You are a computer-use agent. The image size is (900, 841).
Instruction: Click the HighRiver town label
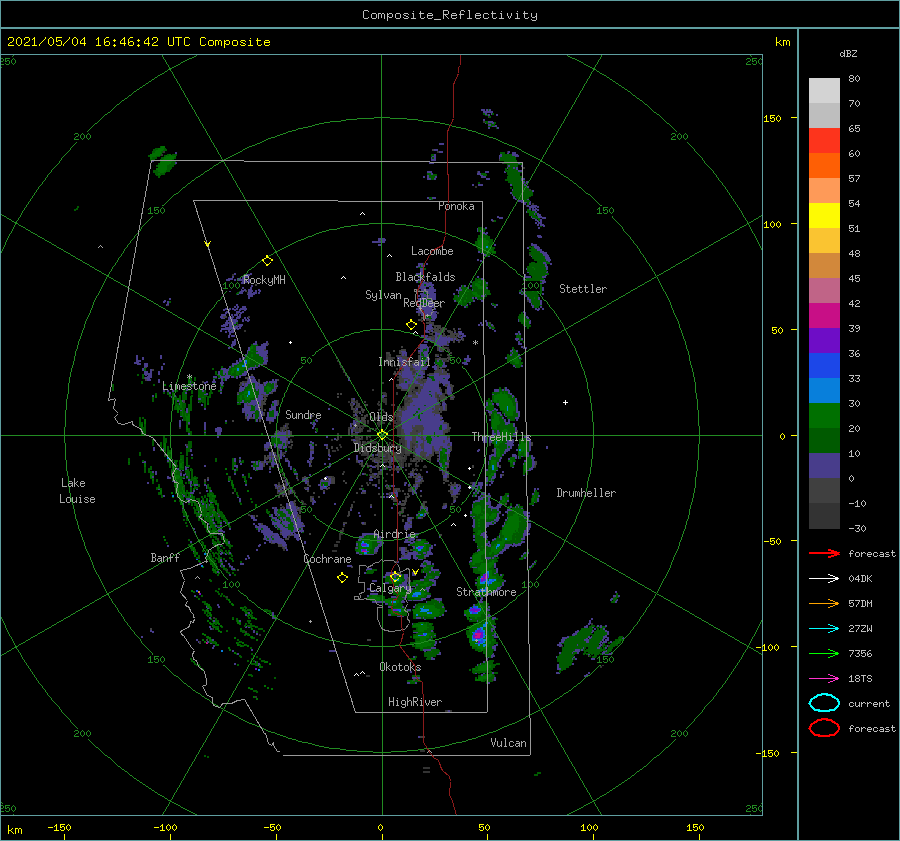415,702
